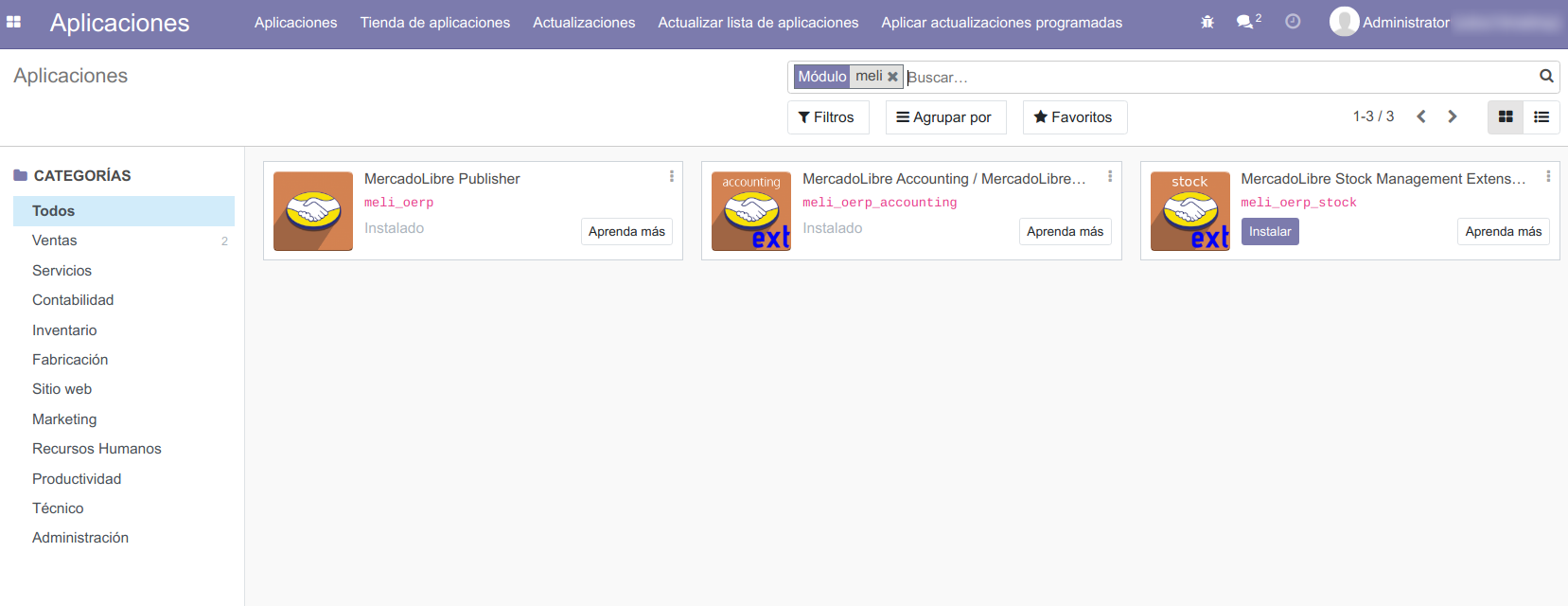The image size is (1568, 606).
Task: Open options menu of MercadoLibre Publisher card
Action: coord(672,176)
